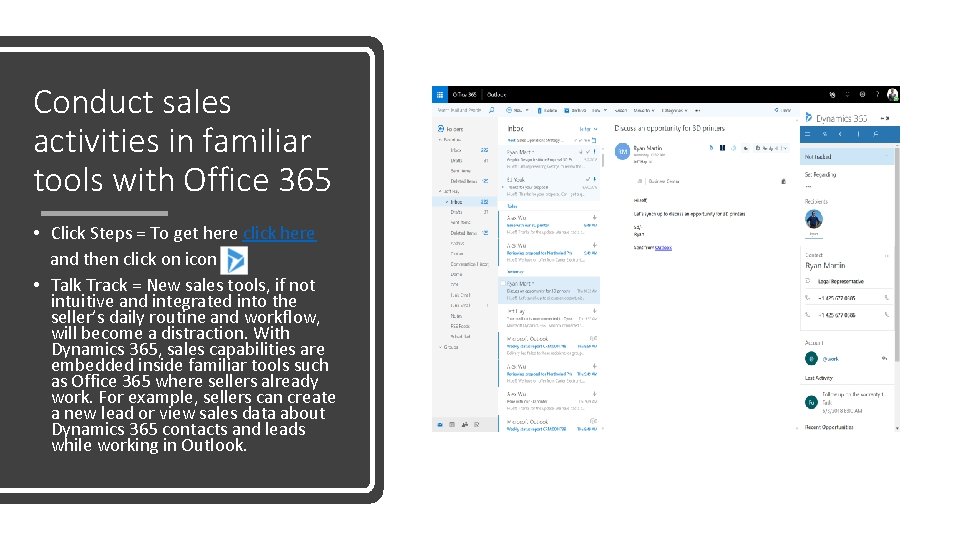
Task: Click the like thumbs-up icon on the message
Action: (746, 148)
